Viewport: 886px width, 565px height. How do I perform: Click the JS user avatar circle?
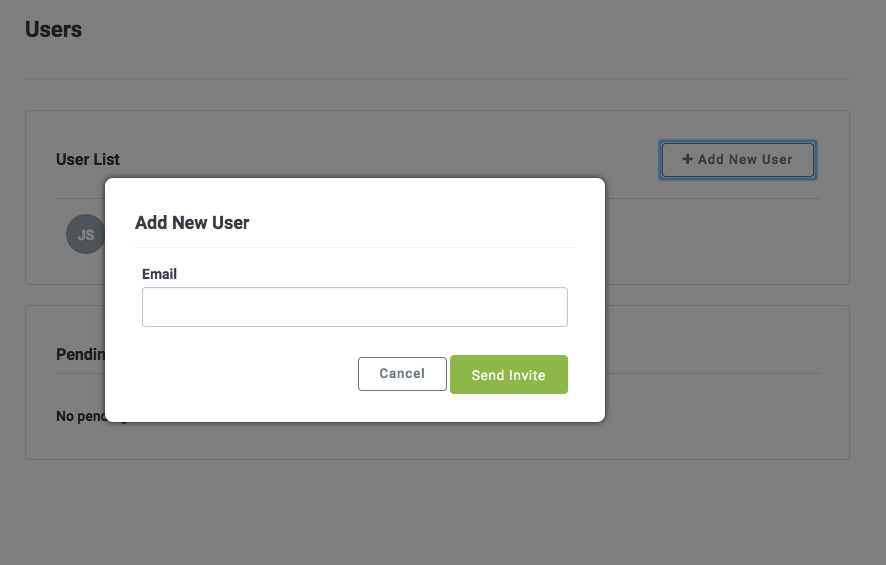point(85,234)
